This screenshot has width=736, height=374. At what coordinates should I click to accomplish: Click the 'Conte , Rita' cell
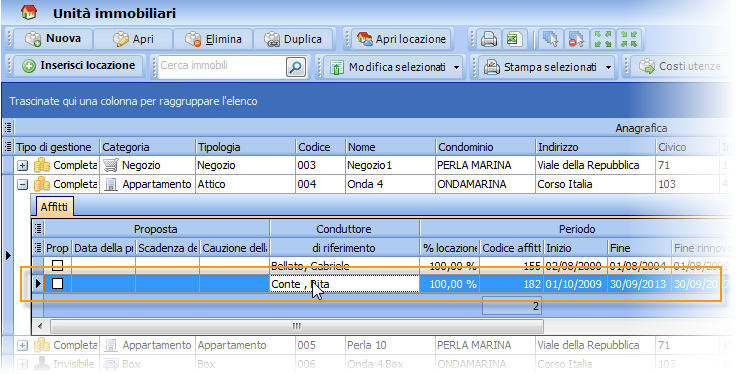click(x=344, y=283)
